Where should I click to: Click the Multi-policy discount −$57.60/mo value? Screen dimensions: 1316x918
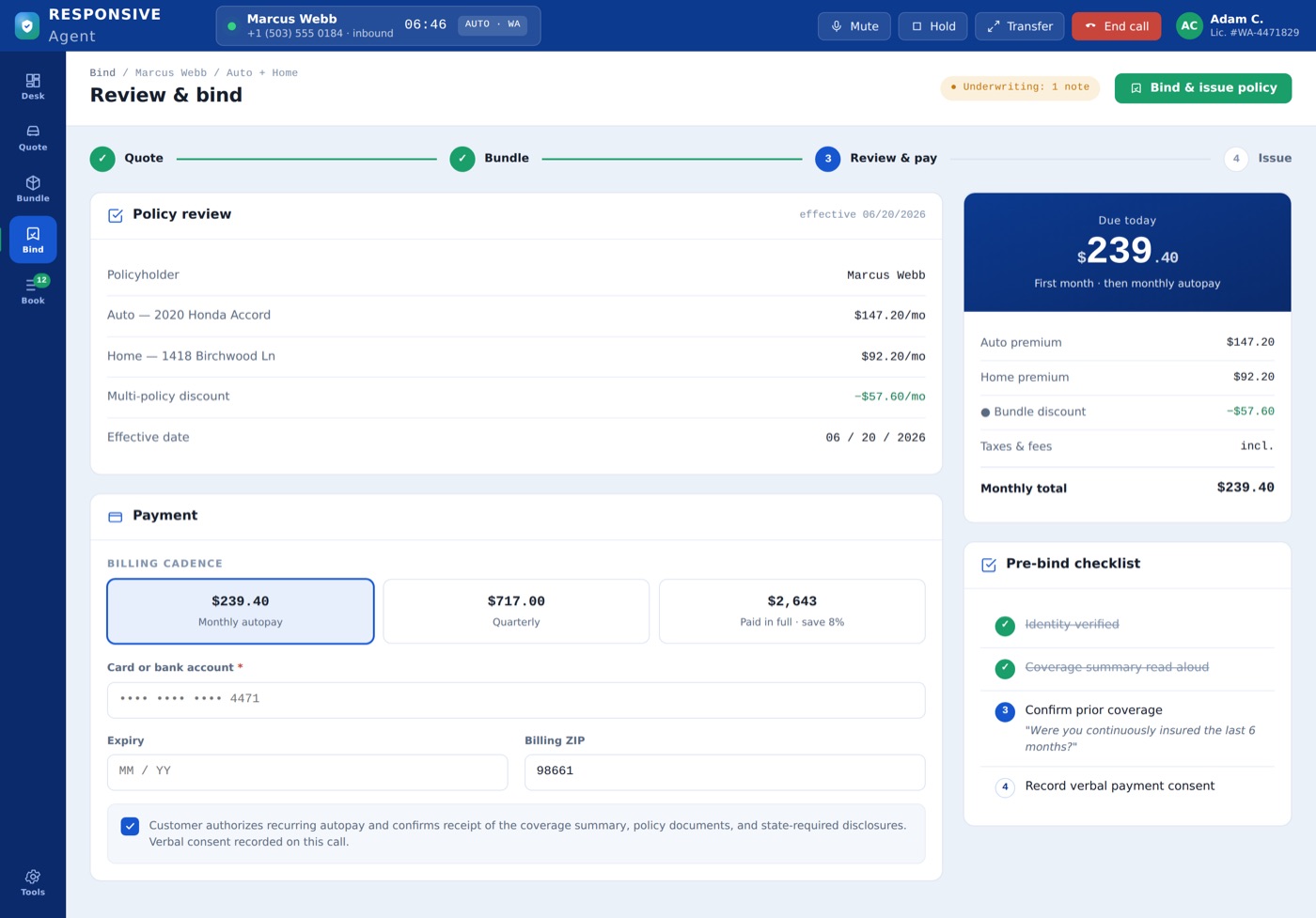(889, 397)
